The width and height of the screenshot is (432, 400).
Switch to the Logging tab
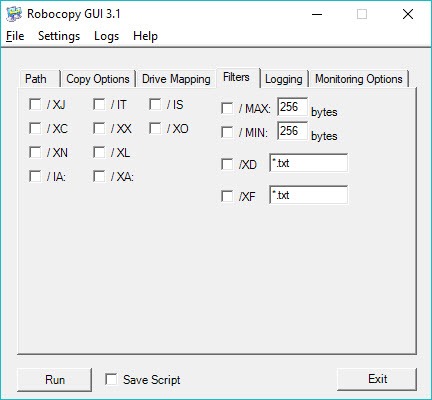tap(284, 79)
